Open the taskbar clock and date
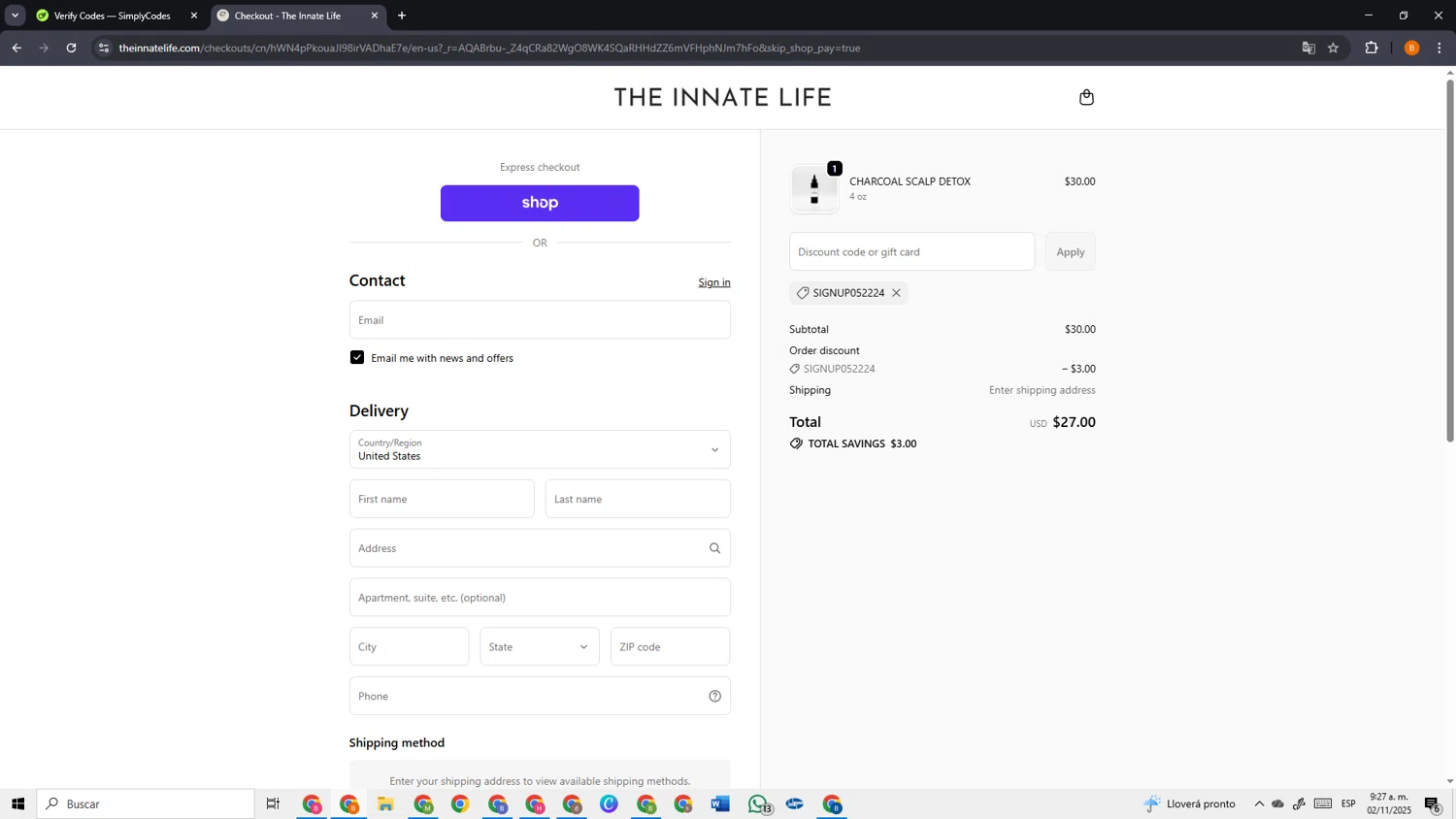Viewport: 1456px width, 819px height. point(1389,803)
